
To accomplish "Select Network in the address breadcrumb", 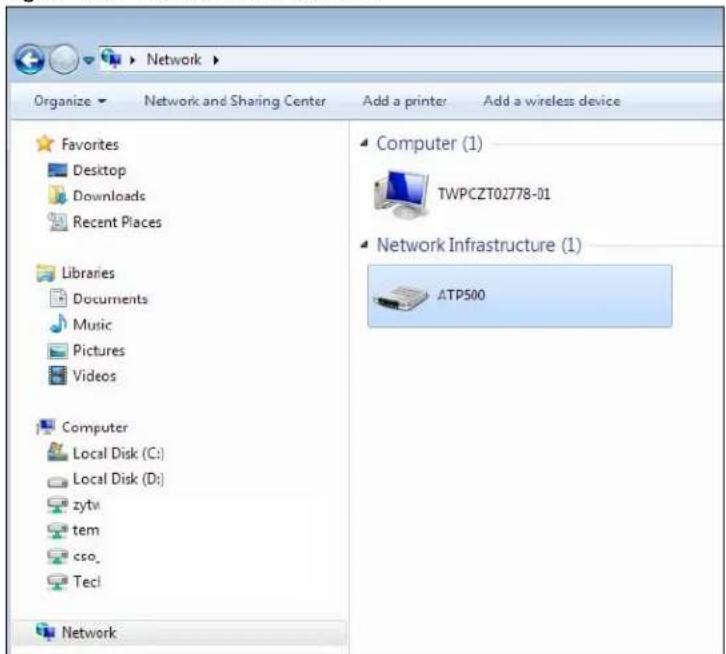I will click(x=174, y=59).
